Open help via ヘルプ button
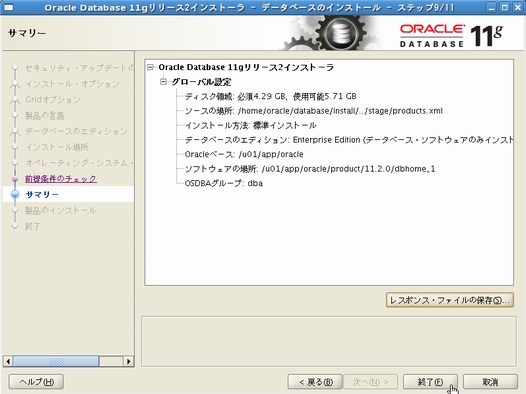 pos(36,382)
